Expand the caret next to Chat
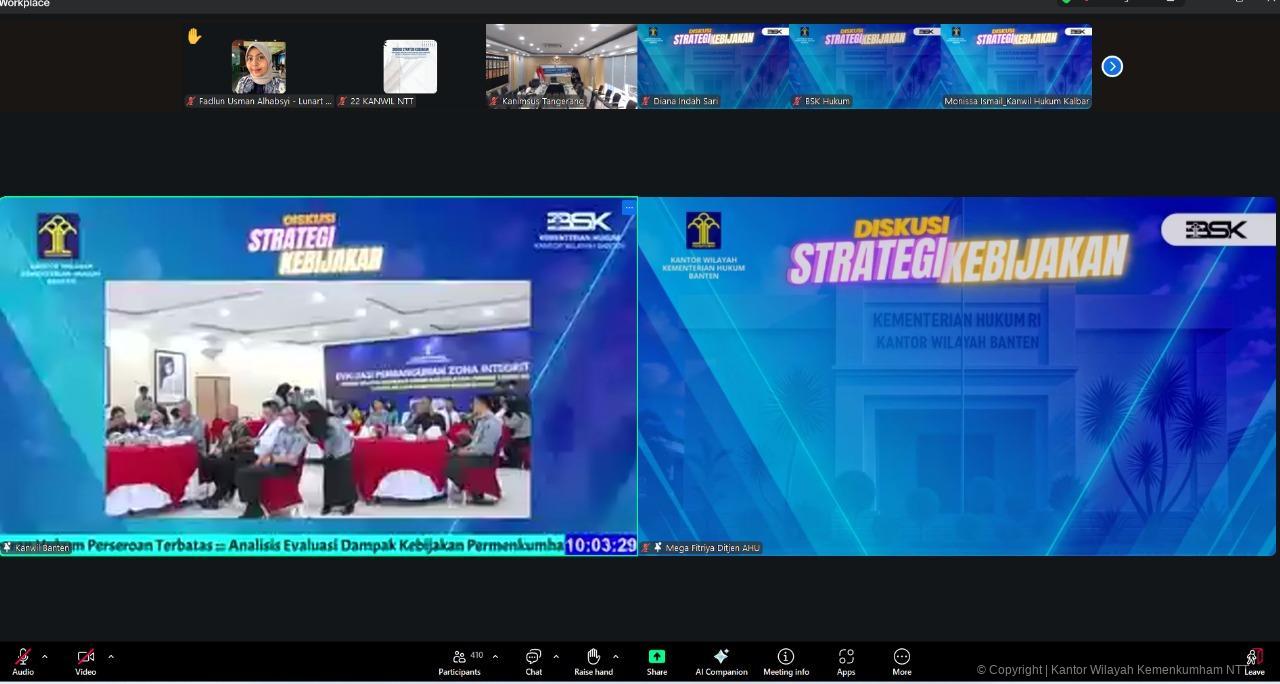Image resolution: width=1280 pixels, height=684 pixels. [556, 657]
